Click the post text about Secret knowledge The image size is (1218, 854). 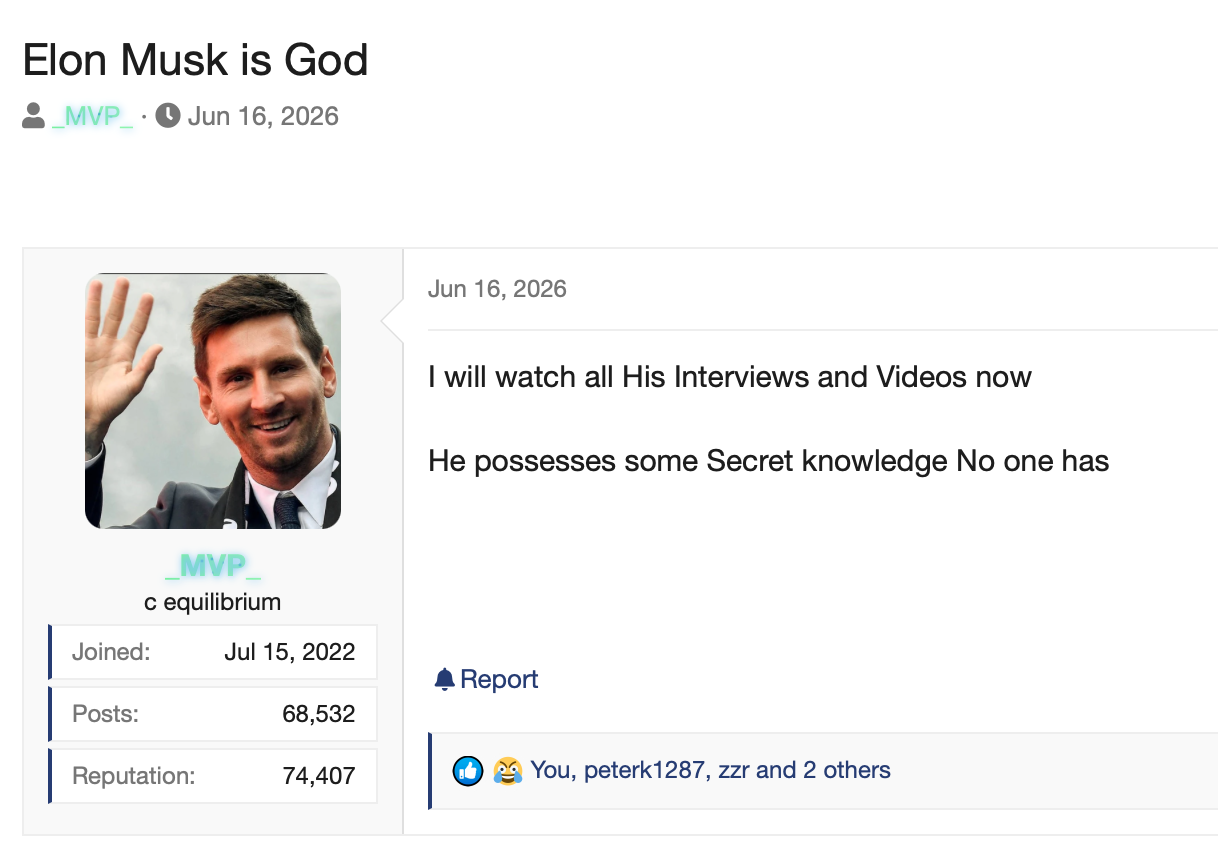[769, 461]
